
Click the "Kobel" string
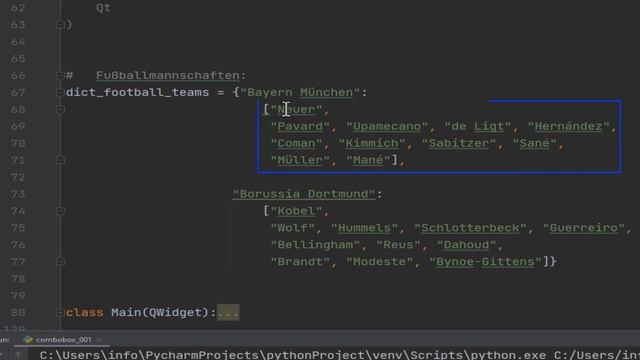tap(296, 211)
